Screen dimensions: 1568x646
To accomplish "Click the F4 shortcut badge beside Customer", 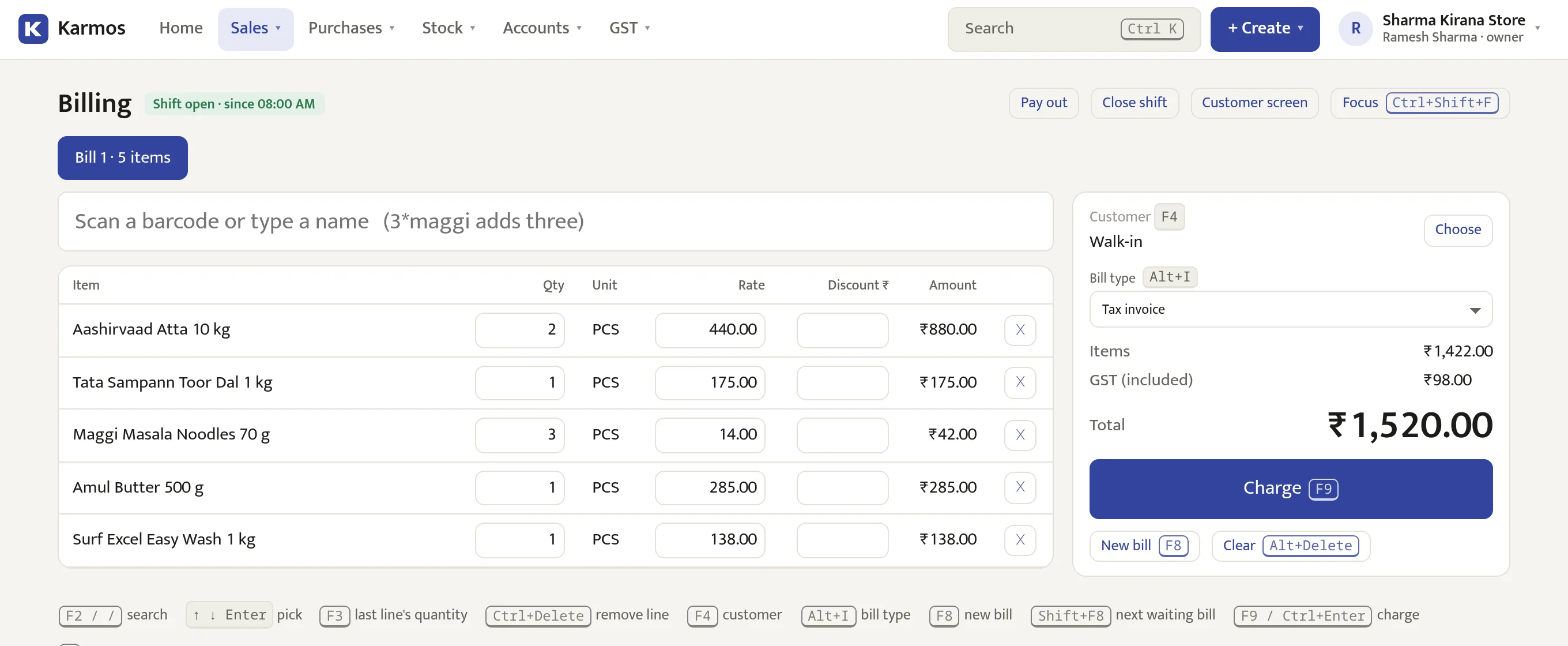I will pyautogui.click(x=1169, y=217).
